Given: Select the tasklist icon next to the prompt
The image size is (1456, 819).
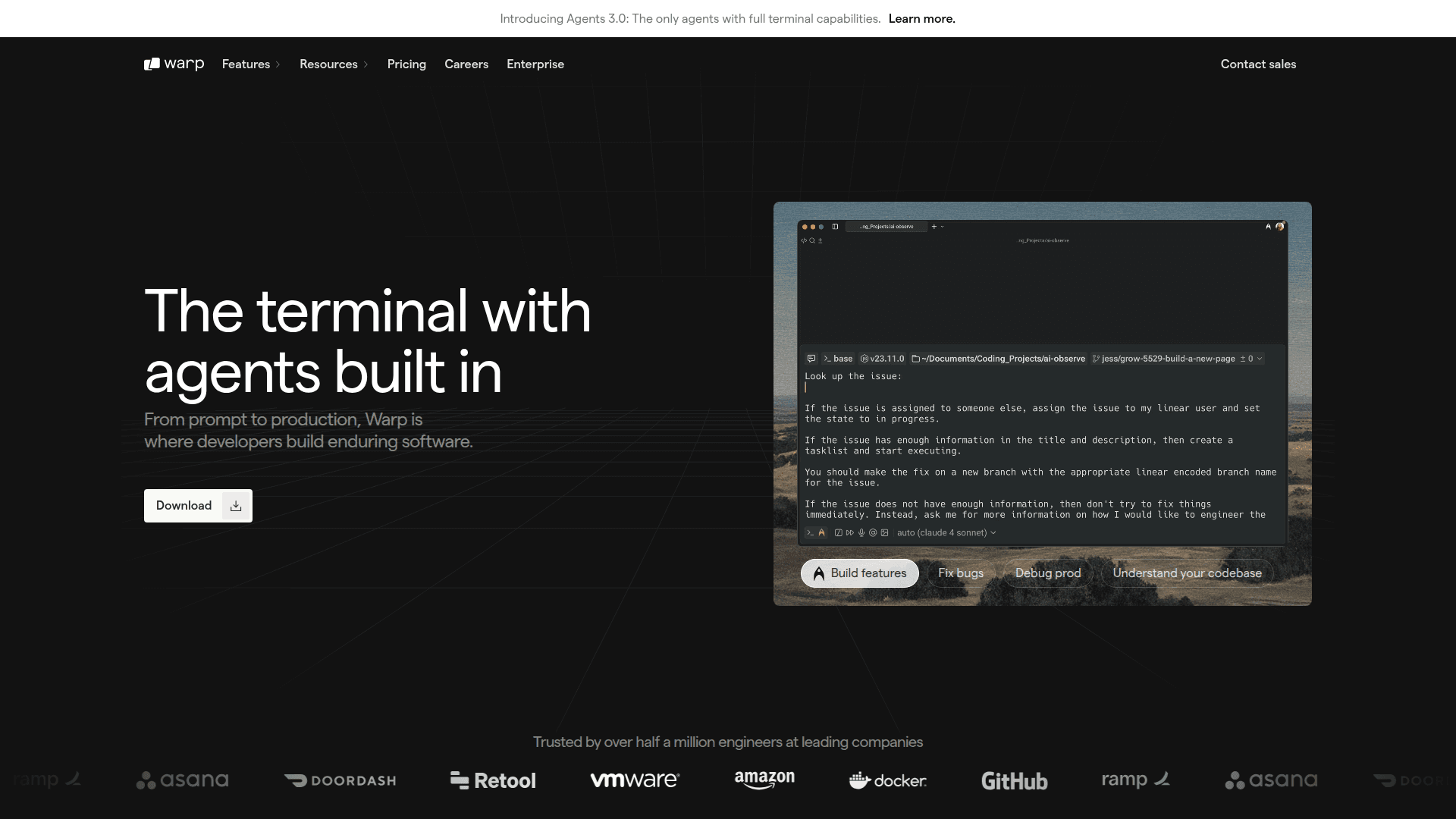Looking at the screenshot, I should tap(839, 532).
